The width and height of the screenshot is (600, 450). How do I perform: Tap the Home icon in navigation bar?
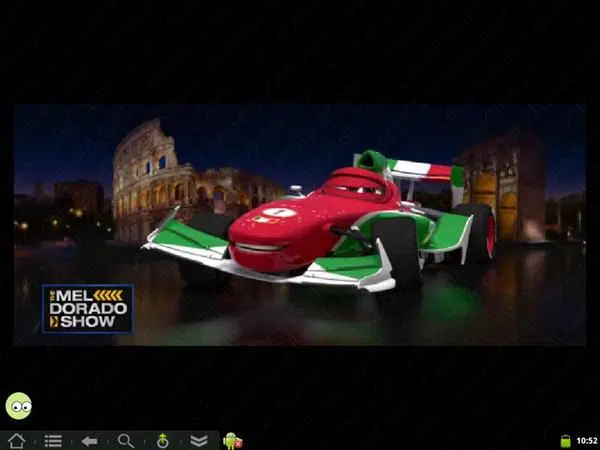(x=16, y=441)
